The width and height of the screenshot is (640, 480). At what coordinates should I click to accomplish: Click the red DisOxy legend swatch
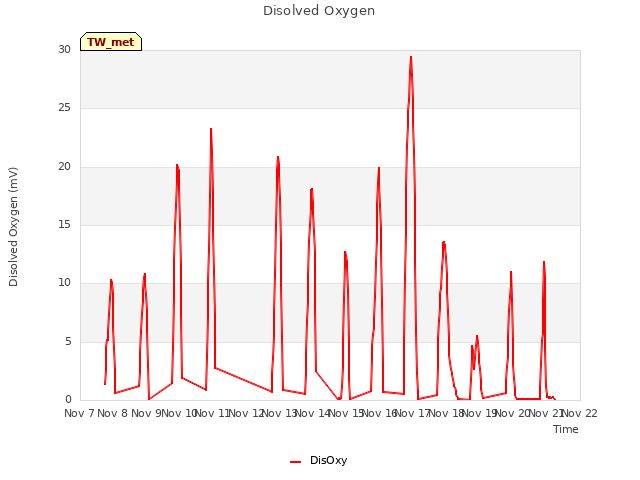pyautogui.click(x=295, y=462)
